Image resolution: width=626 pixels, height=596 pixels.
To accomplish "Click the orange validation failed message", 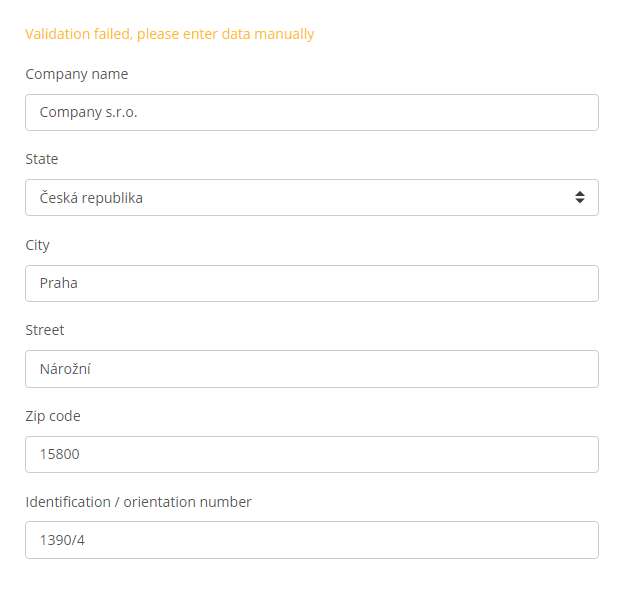I will (170, 34).
